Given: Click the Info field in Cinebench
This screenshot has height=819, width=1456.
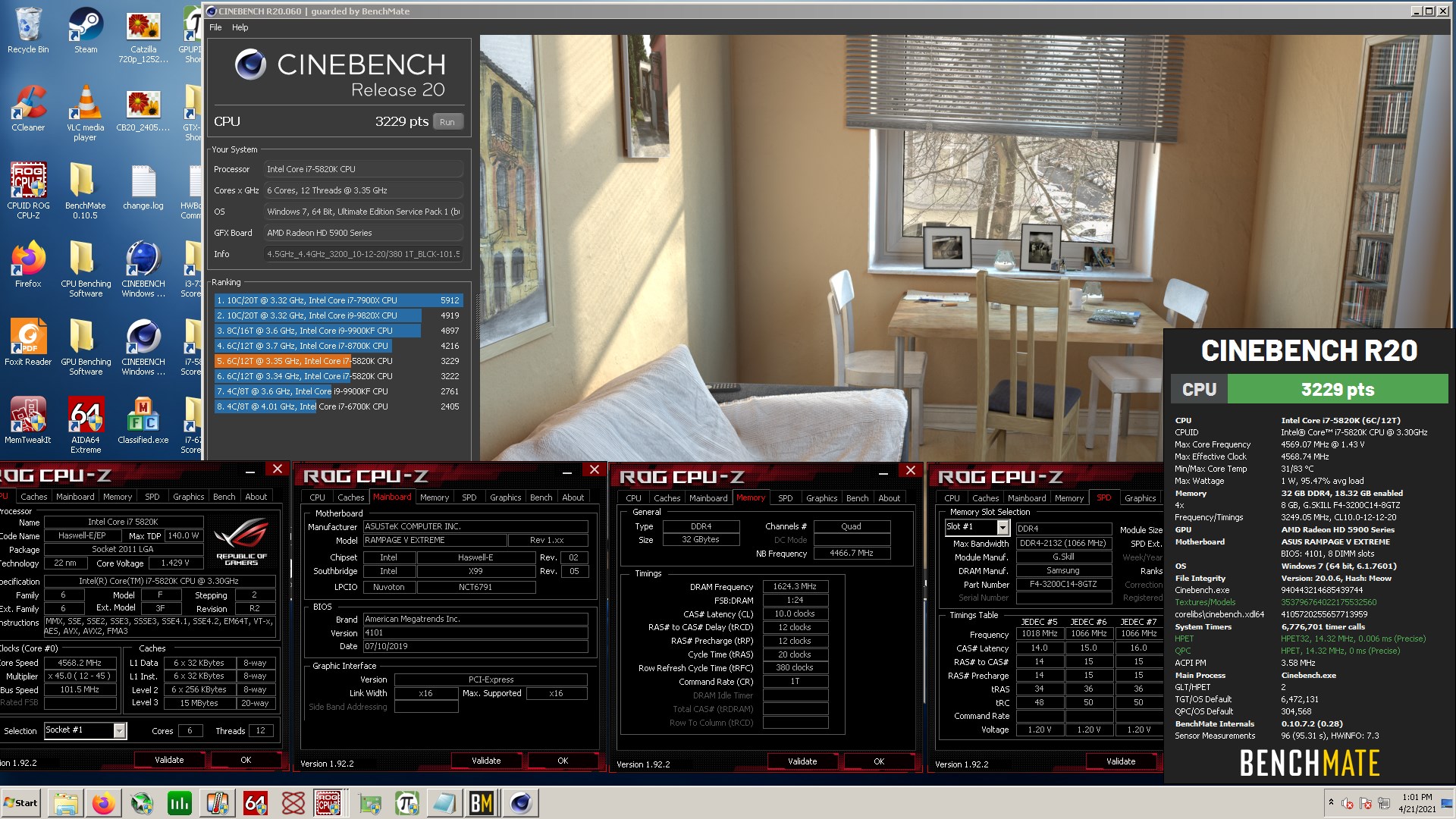Looking at the screenshot, I should 363,254.
